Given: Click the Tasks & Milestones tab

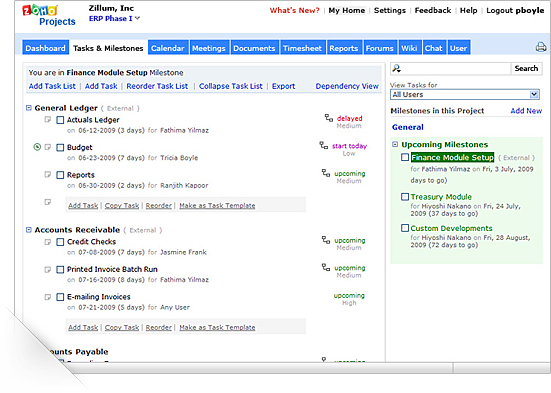Looking at the screenshot, I should (108, 48).
